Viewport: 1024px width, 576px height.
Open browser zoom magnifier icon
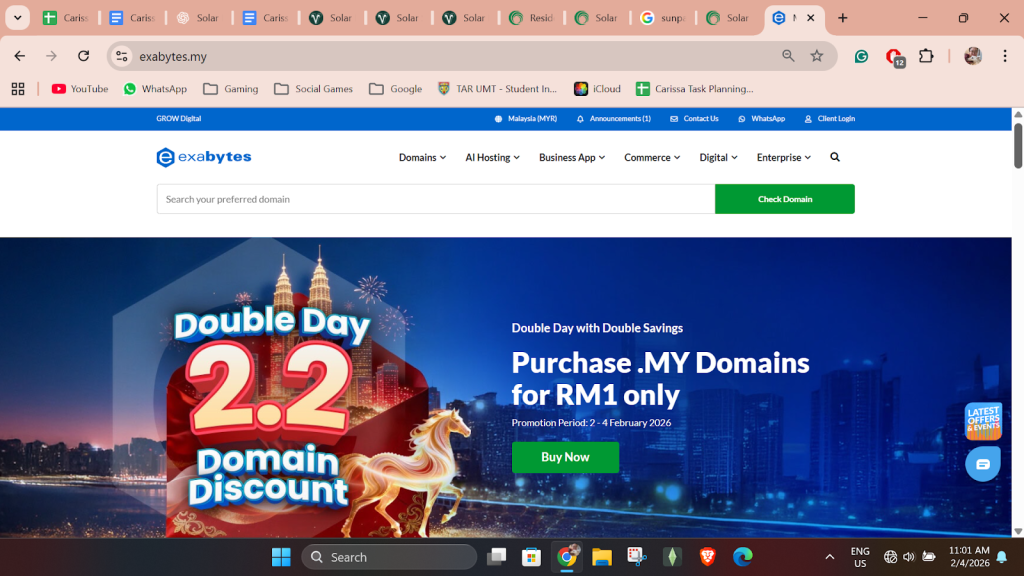[788, 56]
